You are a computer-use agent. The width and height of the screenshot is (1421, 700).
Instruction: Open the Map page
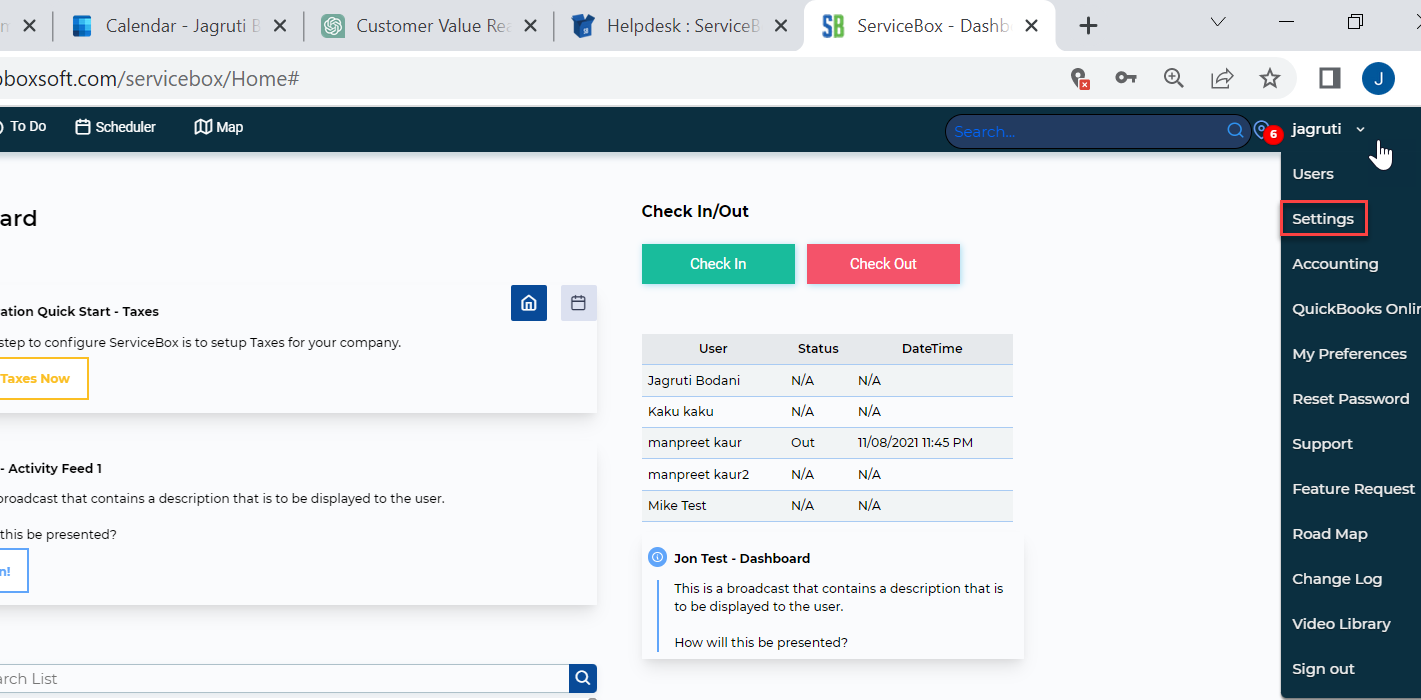point(219,127)
